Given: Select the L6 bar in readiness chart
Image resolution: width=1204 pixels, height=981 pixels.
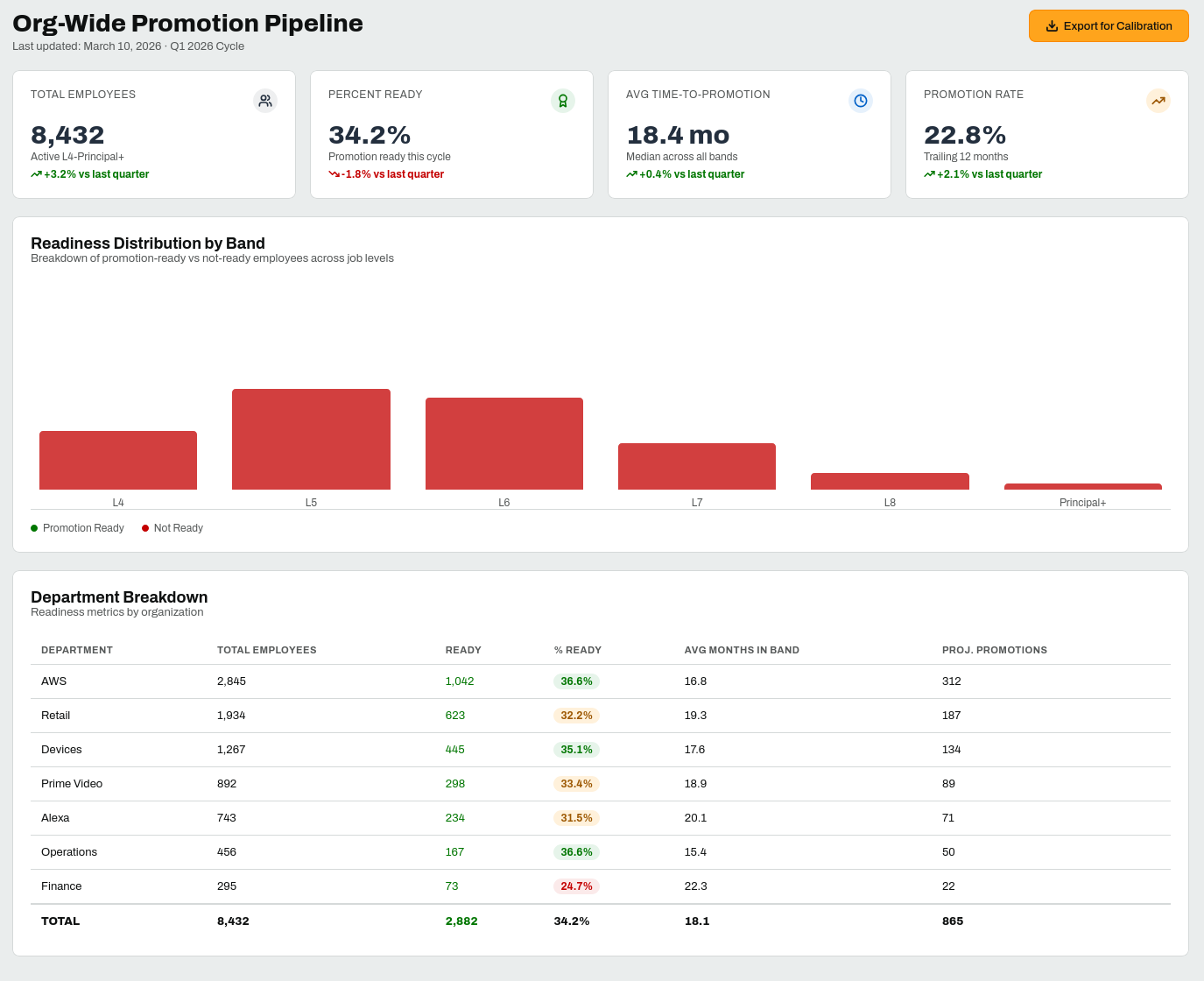Looking at the screenshot, I should (504, 443).
